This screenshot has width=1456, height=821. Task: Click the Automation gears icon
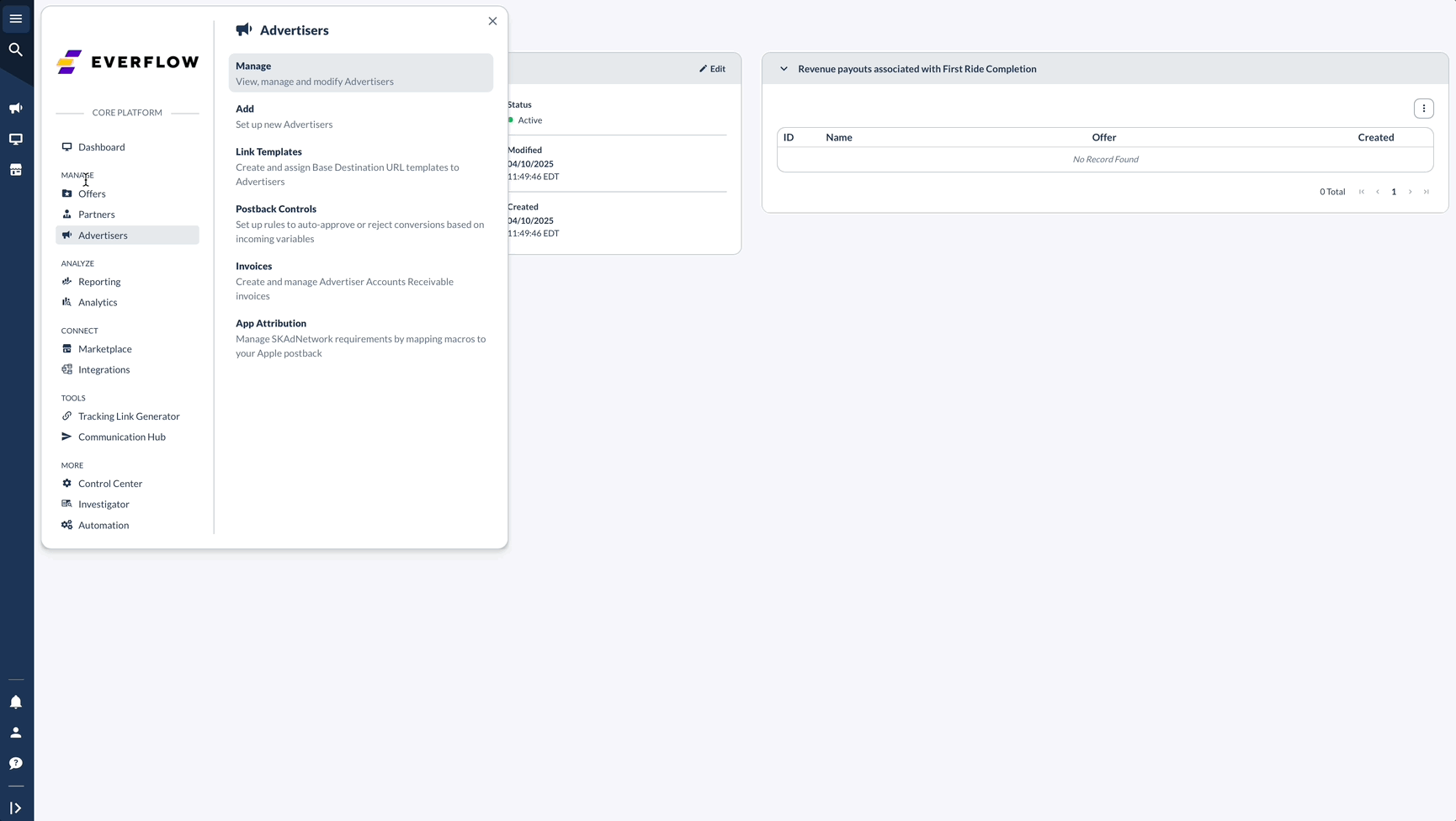coord(67,526)
